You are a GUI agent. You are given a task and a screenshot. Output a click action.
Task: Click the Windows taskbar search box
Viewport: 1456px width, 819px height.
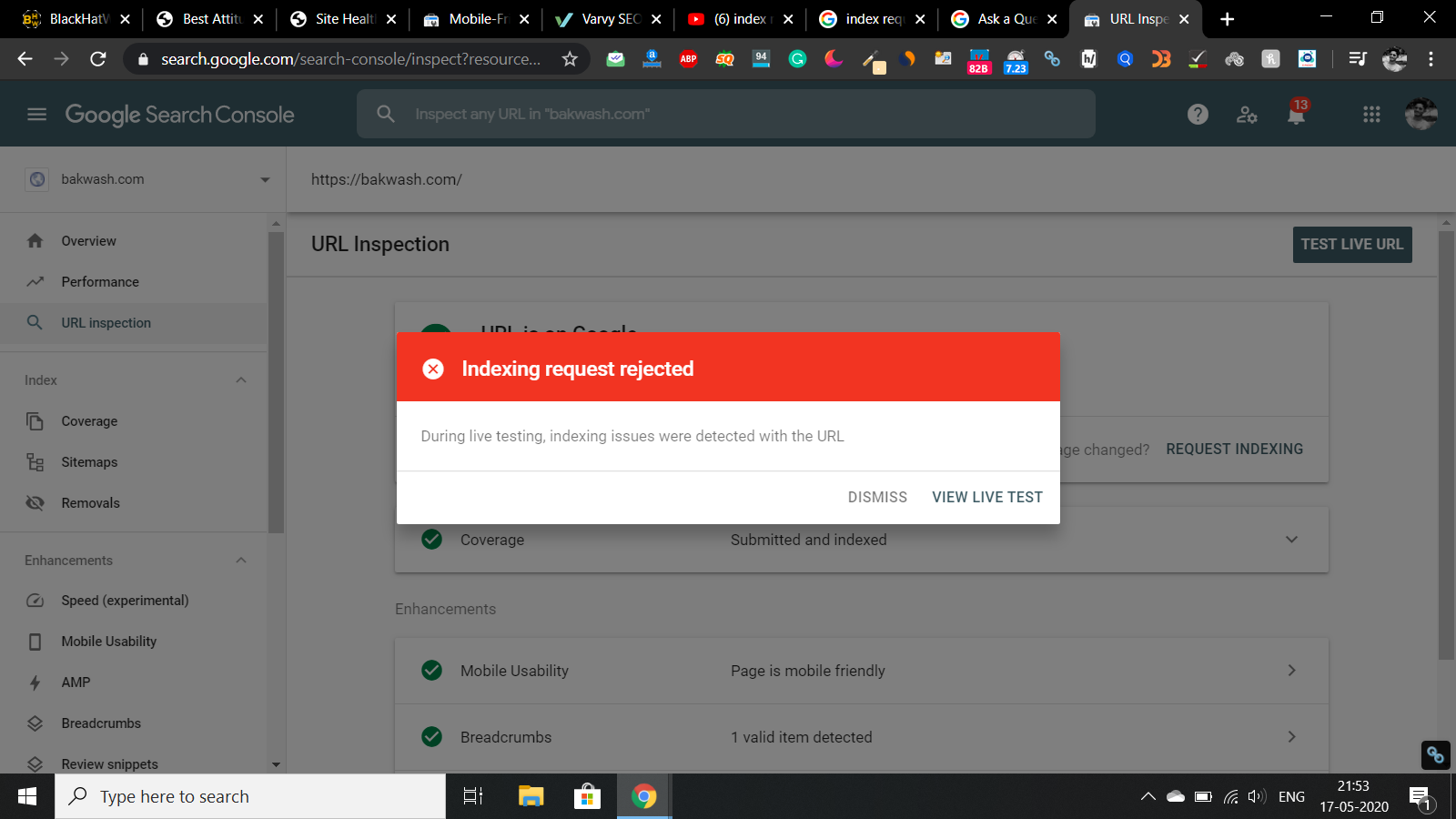pos(250,797)
